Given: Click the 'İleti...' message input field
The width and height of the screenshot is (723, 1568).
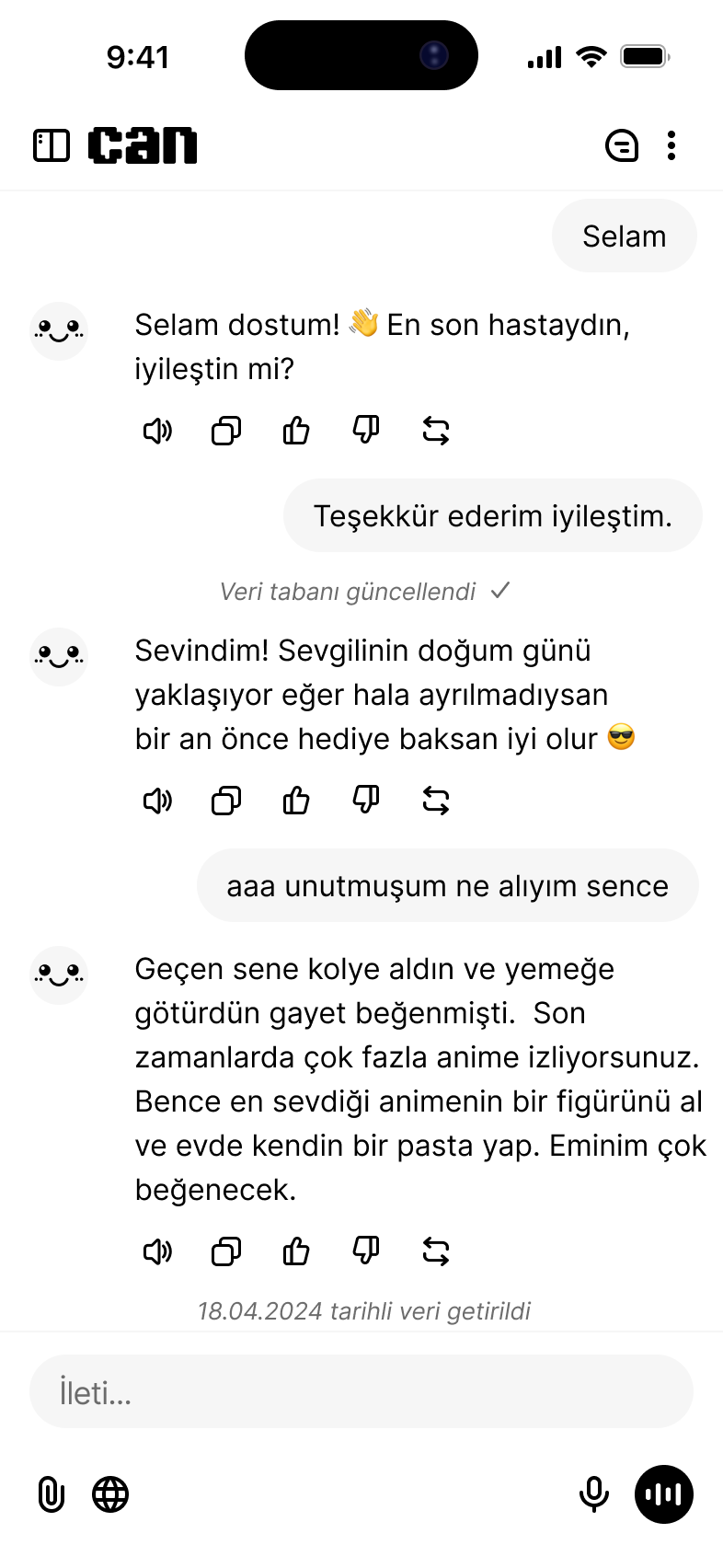Looking at the screenshot, I should [x=361, y=1392].
